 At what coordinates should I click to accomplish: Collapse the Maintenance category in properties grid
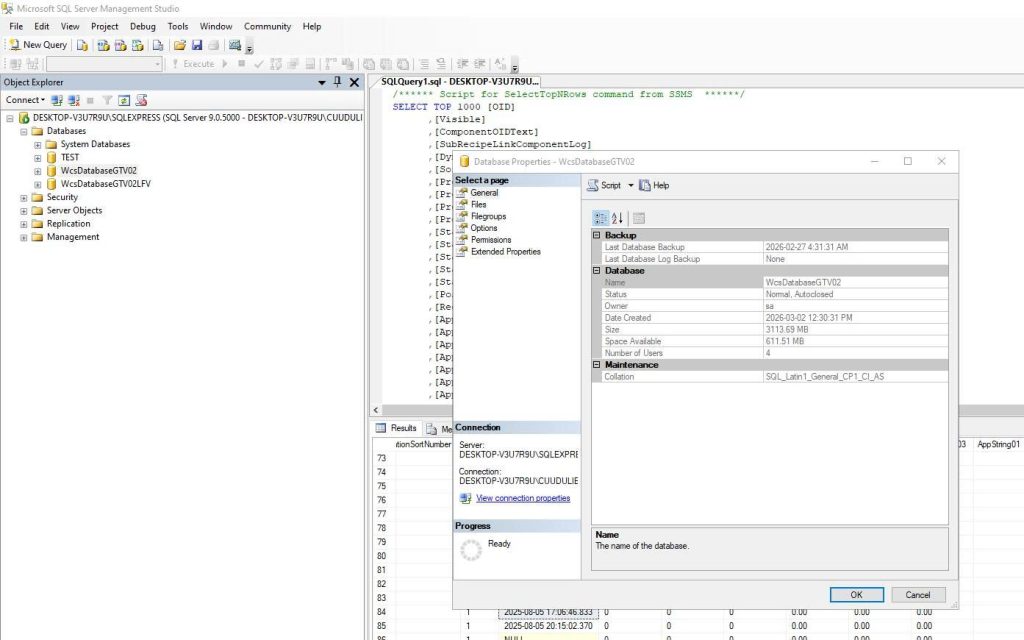pyautogui.click(x=596, y=364)
